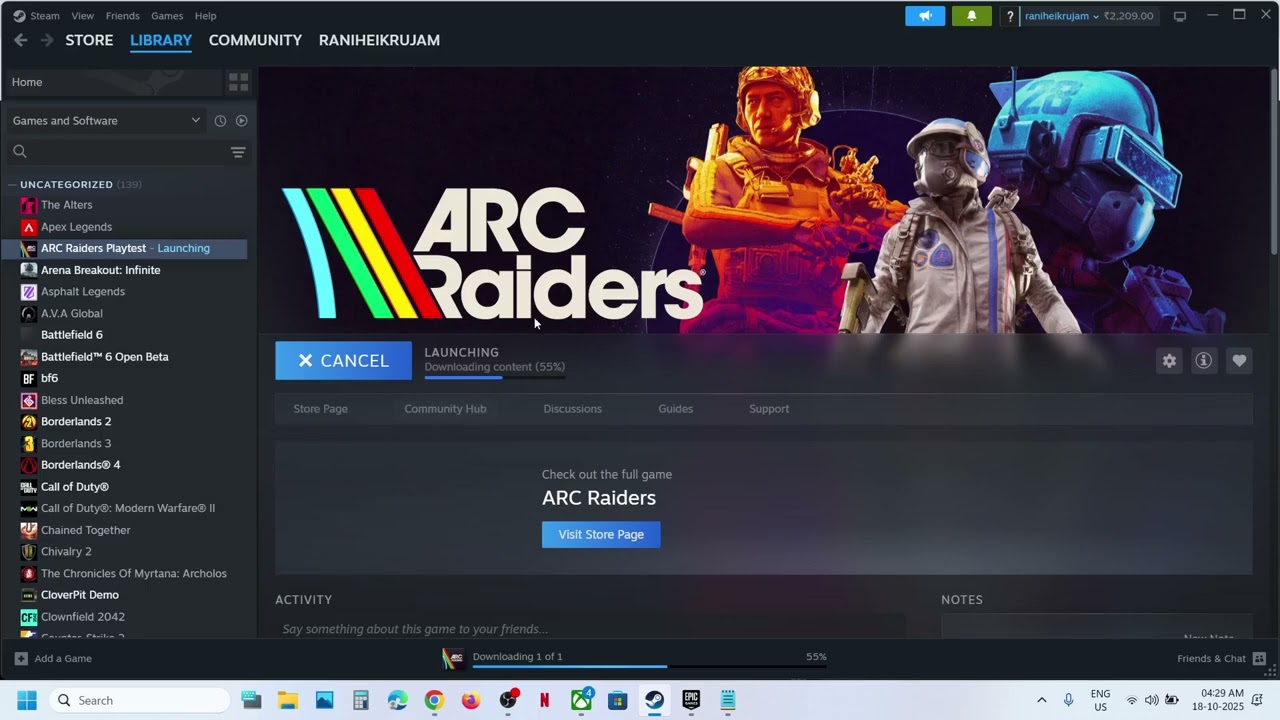Switch to Big Picture mode monitor icon
The width and height of the screenshot is (1280, 720).
[x=1180, y=16]
